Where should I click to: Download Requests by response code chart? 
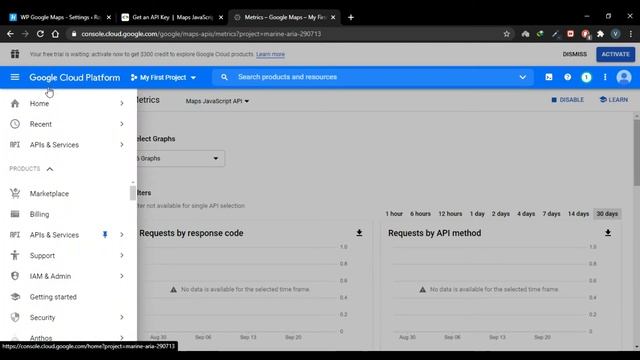(x=359, y=233)
